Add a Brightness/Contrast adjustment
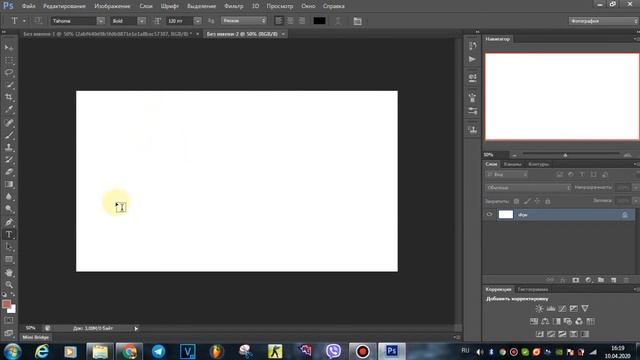Screen dimensions: 640x360 click(x=539, y=309)
